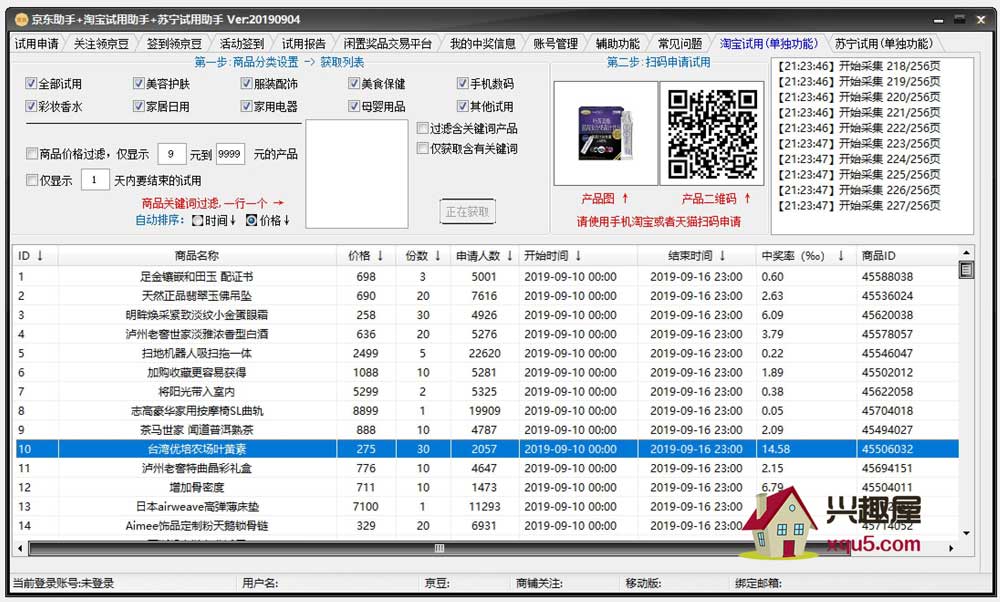Screen dimensions: 1000x602
Task: Toggle 其他试用 category checkbox
Action: click(x=462, y=106)
